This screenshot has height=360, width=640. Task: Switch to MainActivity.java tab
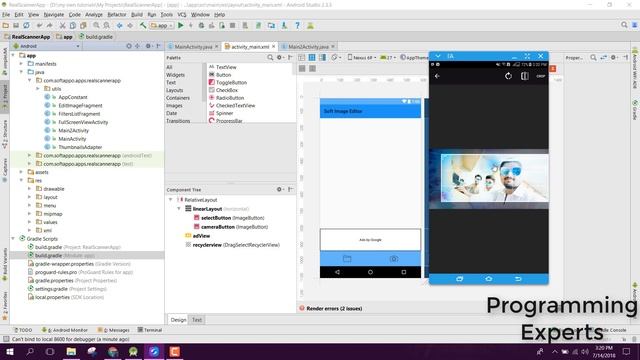pyautogui.click(x=193, y=47)
